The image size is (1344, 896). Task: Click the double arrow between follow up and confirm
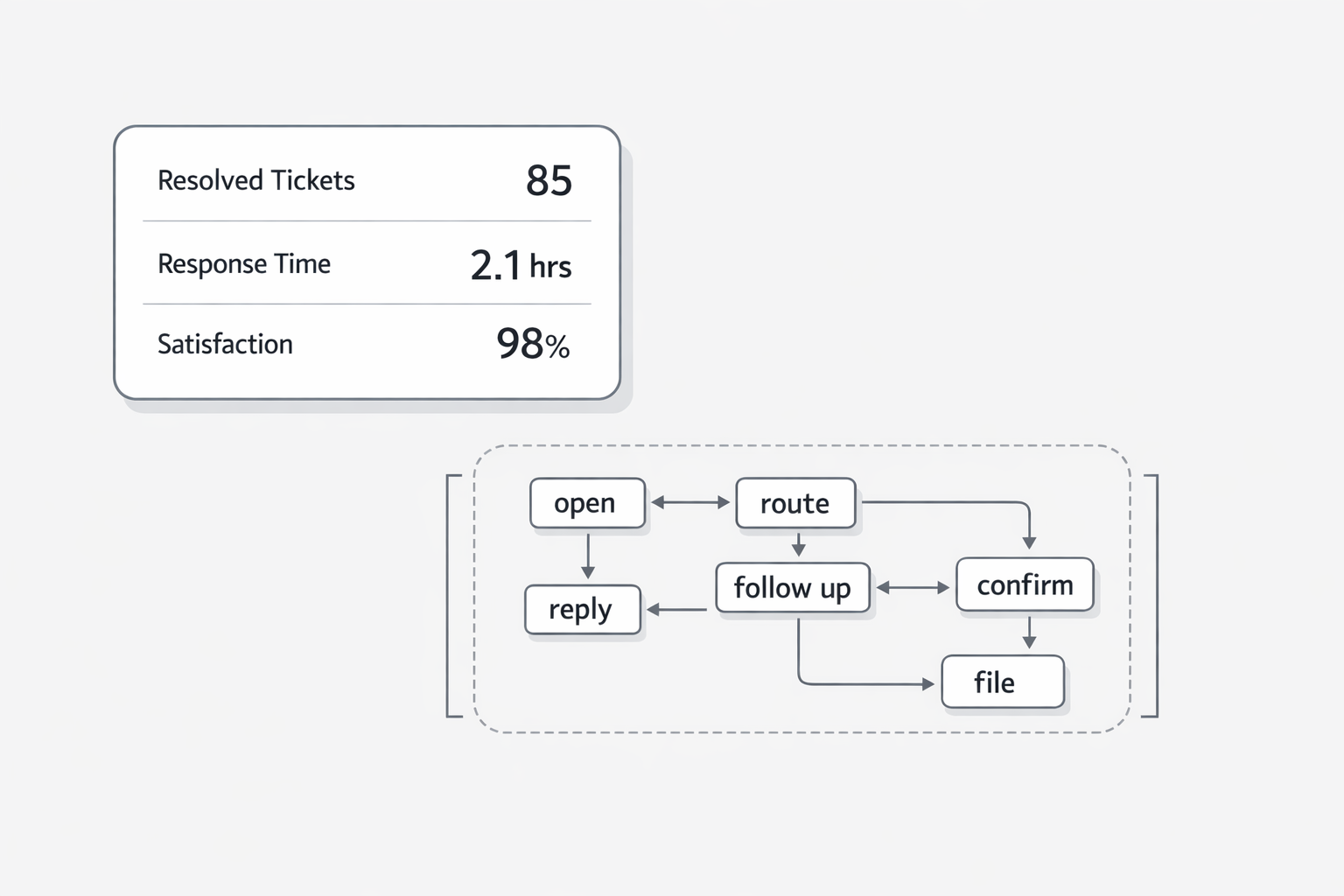[913, 588]
